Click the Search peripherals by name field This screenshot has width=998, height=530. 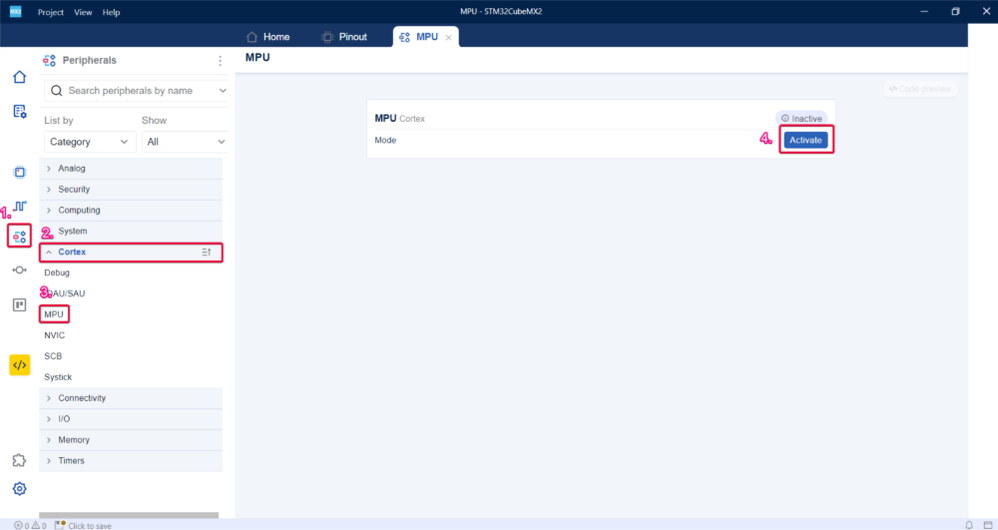click(x=136, y=91)
